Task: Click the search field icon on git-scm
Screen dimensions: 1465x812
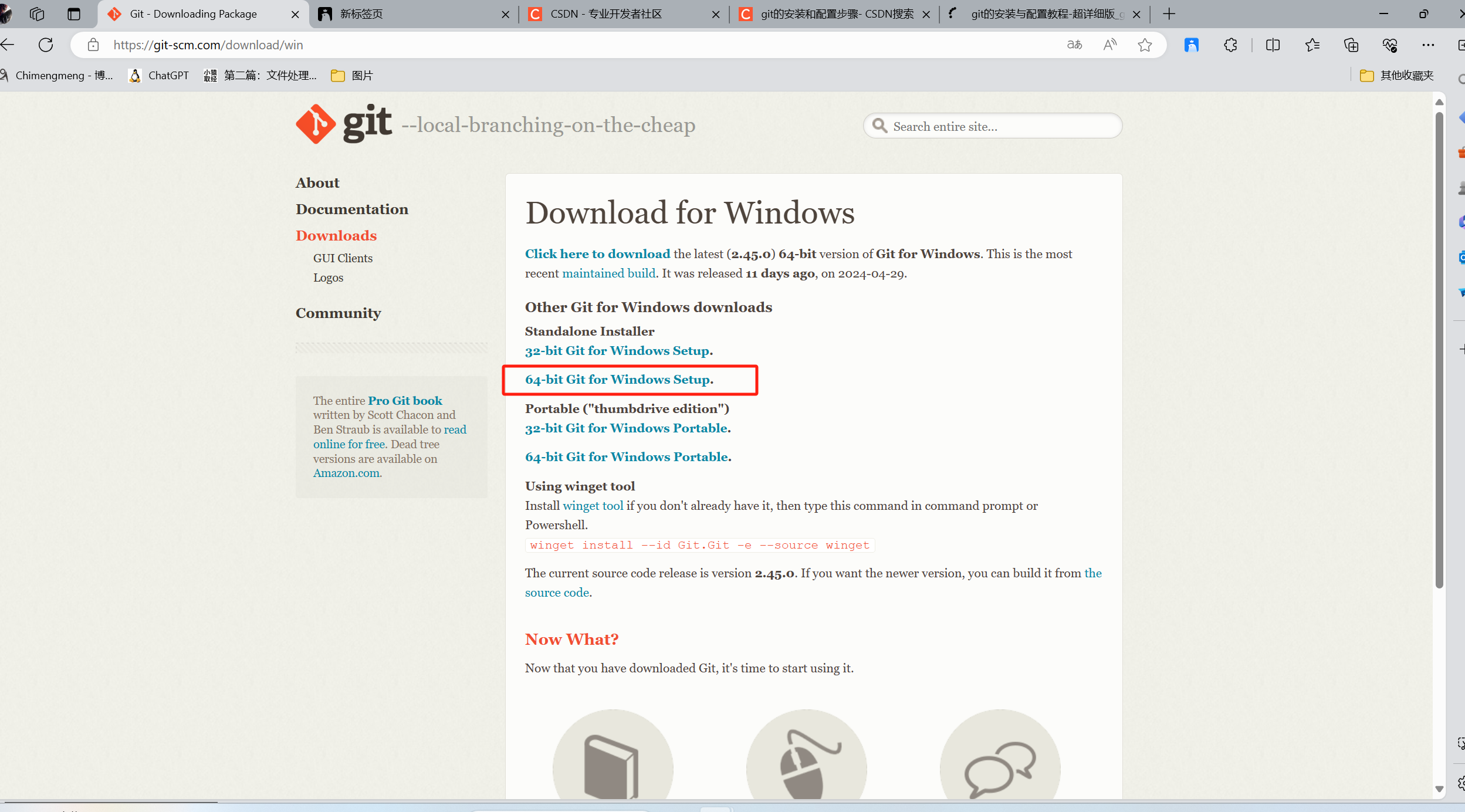Action: 879,127
